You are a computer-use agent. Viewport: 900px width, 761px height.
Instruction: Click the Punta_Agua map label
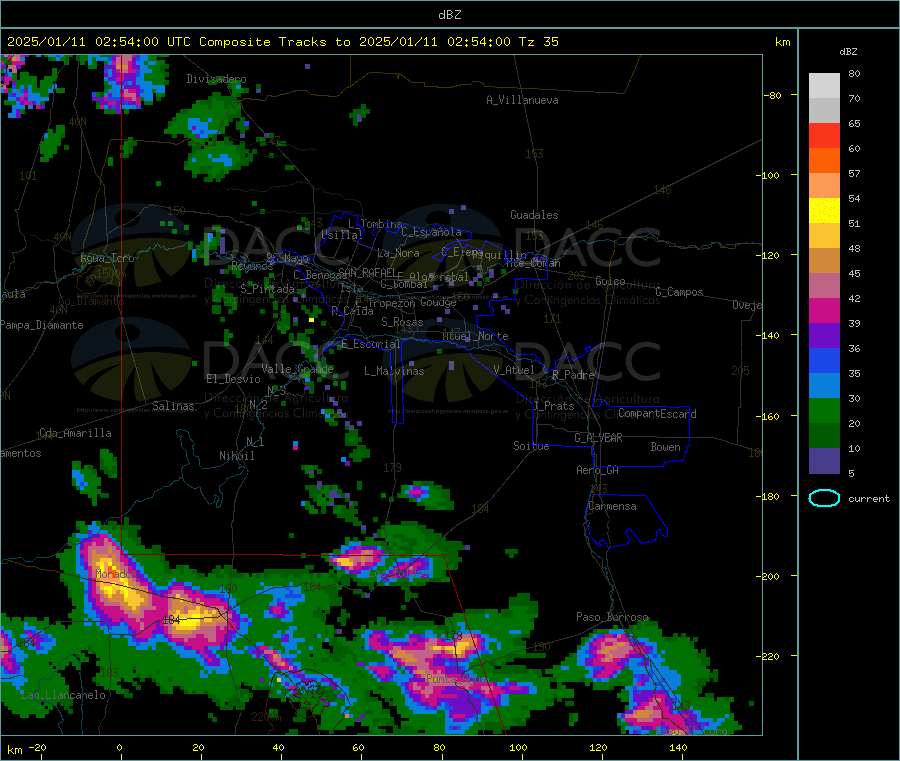(456, 679)
